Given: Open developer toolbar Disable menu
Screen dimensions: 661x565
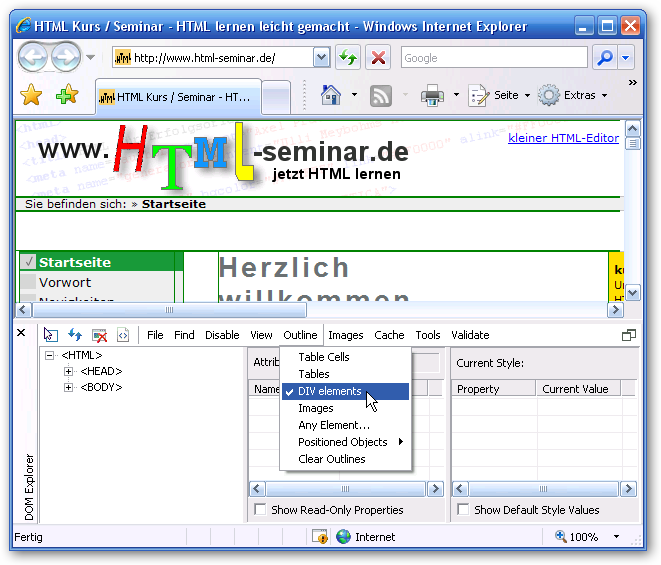Looking at the screenshot, I should (222, 335).
